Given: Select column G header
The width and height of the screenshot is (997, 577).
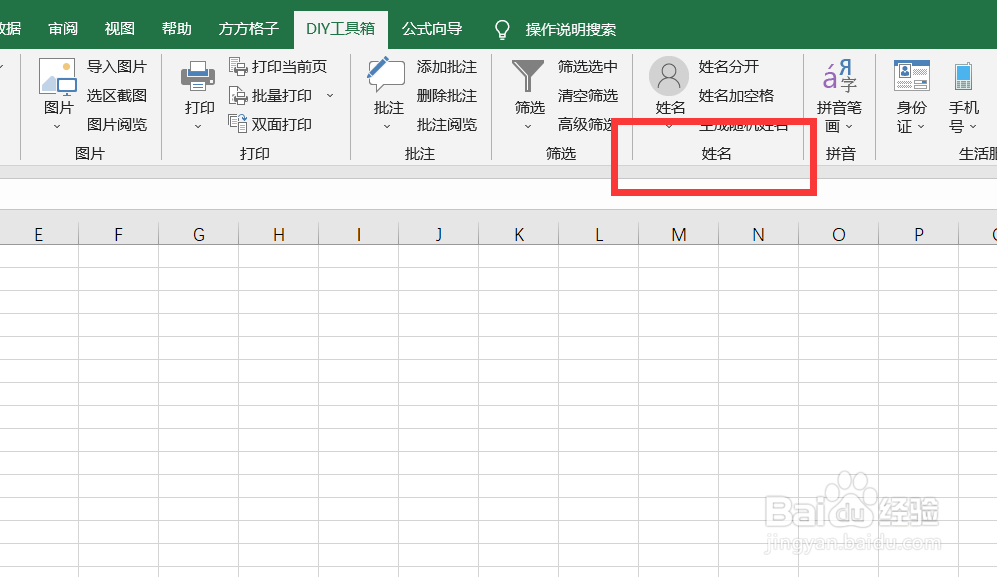Looking at the screenshot, I should [198, 235].
